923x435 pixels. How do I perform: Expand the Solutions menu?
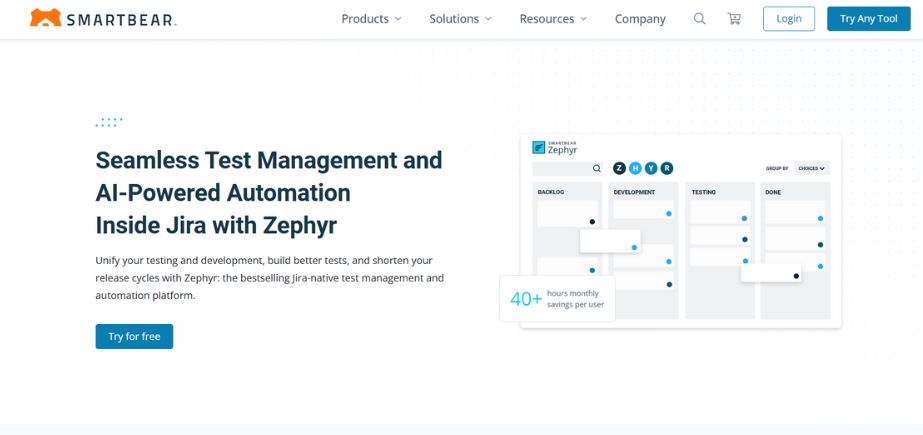[x=460, y=19]
